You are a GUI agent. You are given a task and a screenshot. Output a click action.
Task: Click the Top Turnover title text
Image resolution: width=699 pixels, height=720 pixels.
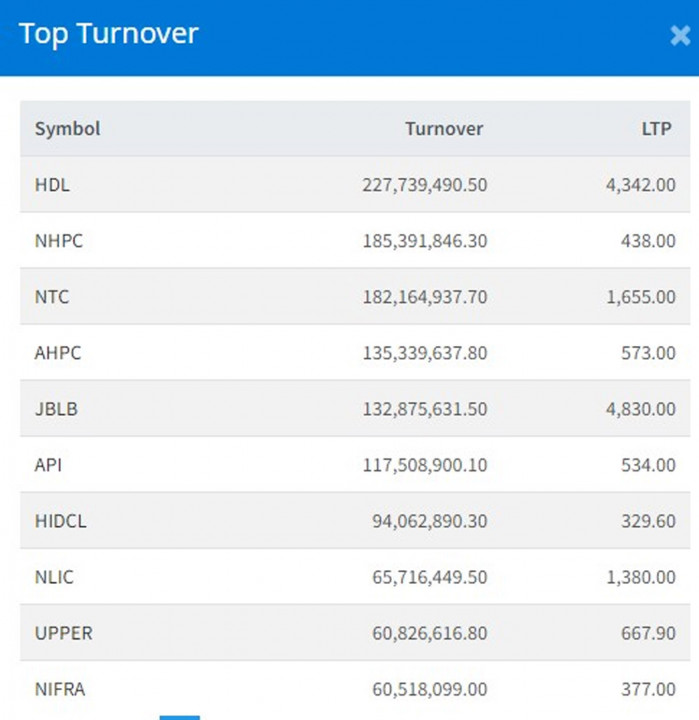[109, 33]
